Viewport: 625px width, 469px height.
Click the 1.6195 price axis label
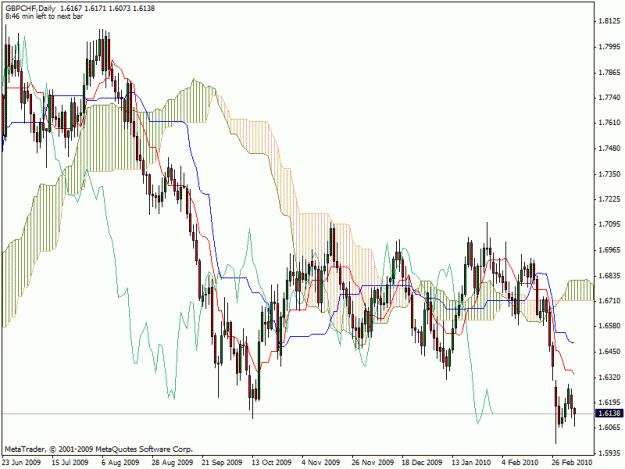[610, 402]
